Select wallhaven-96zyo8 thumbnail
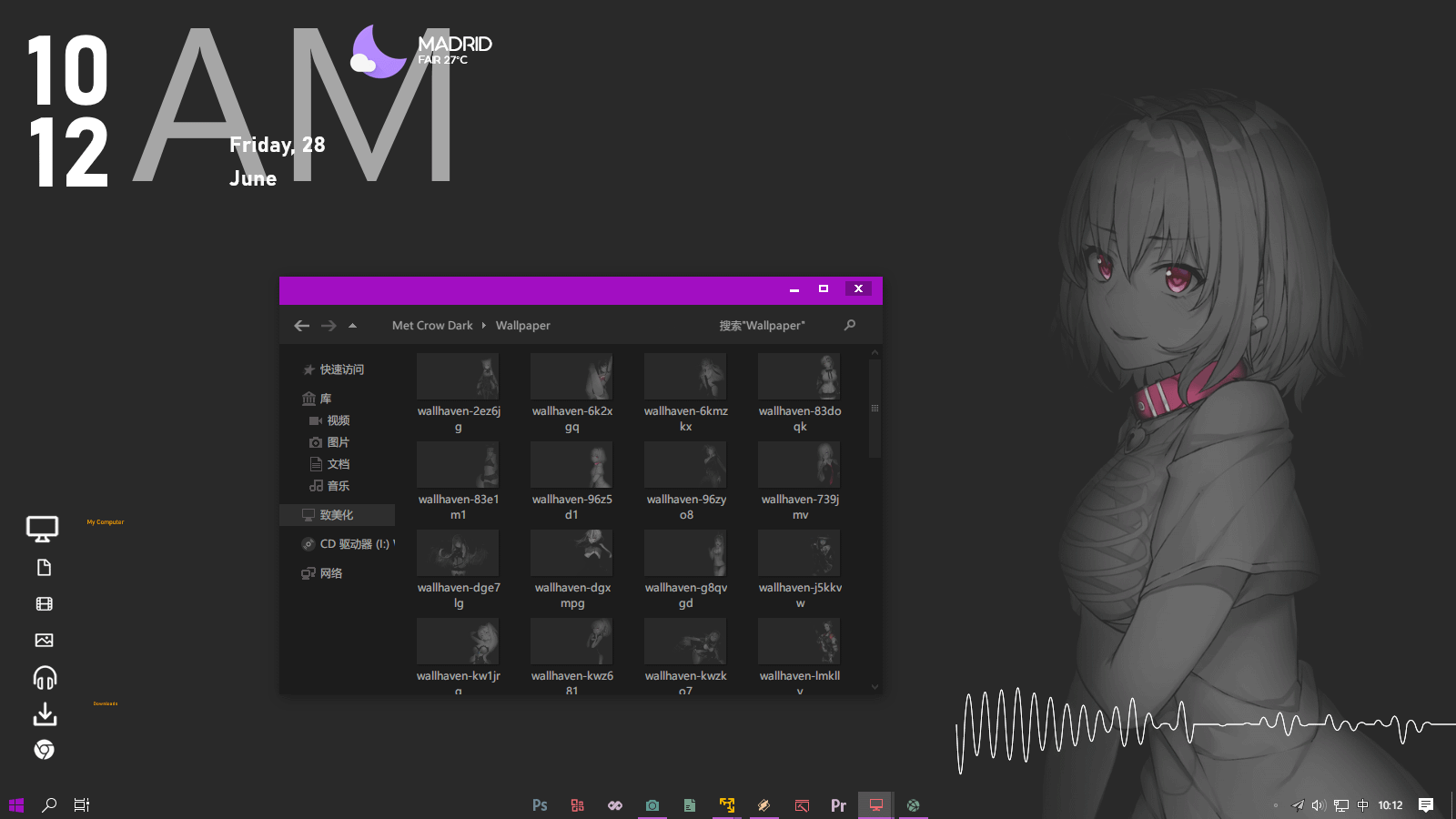 coord(685,465)
